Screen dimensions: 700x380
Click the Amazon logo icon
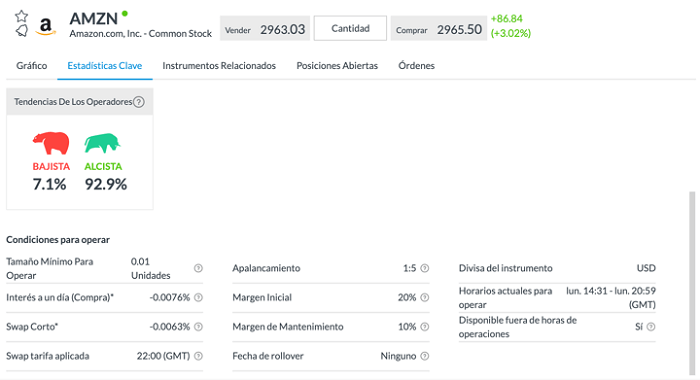[46, 26]
